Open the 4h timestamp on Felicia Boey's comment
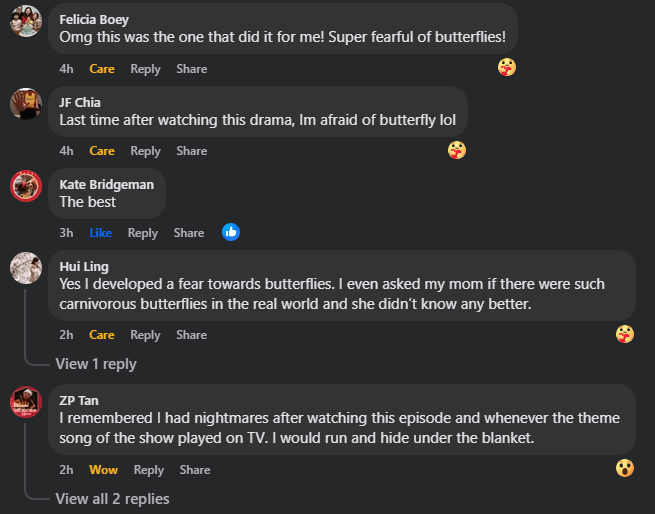Viewport: 655px width, 514px height. click(x=67, y=69)
